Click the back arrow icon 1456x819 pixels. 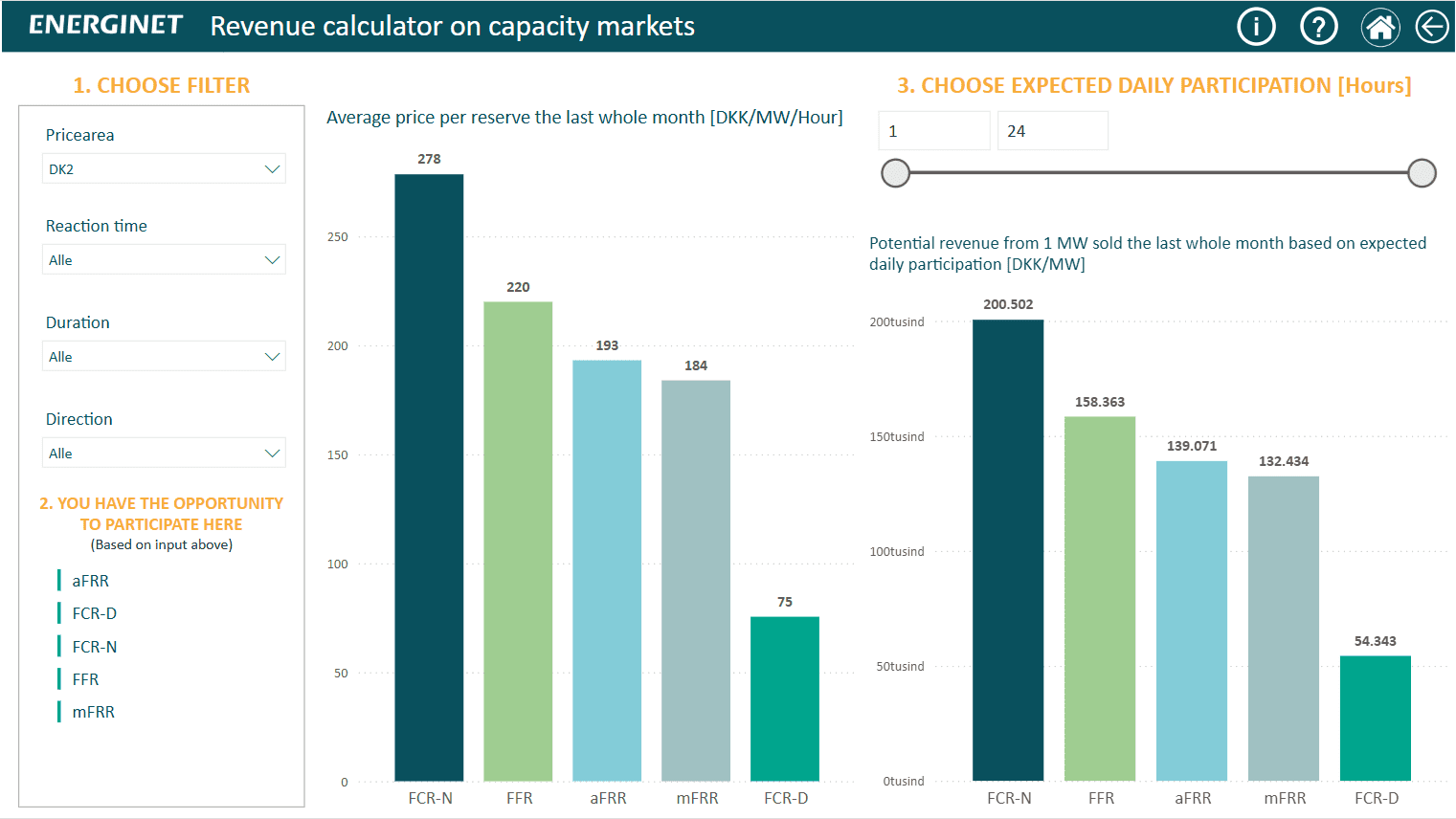(x=1432, y=27)
